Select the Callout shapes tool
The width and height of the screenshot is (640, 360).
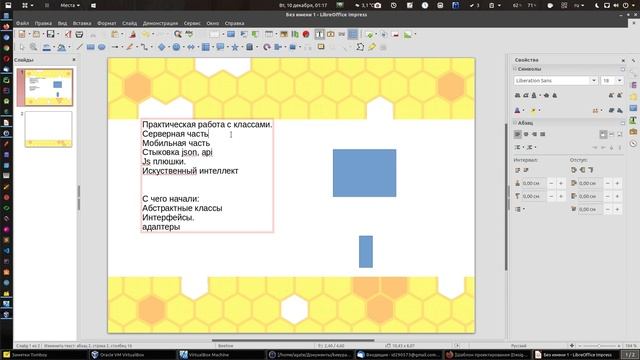pyautogui.click(x=220, y=47)
